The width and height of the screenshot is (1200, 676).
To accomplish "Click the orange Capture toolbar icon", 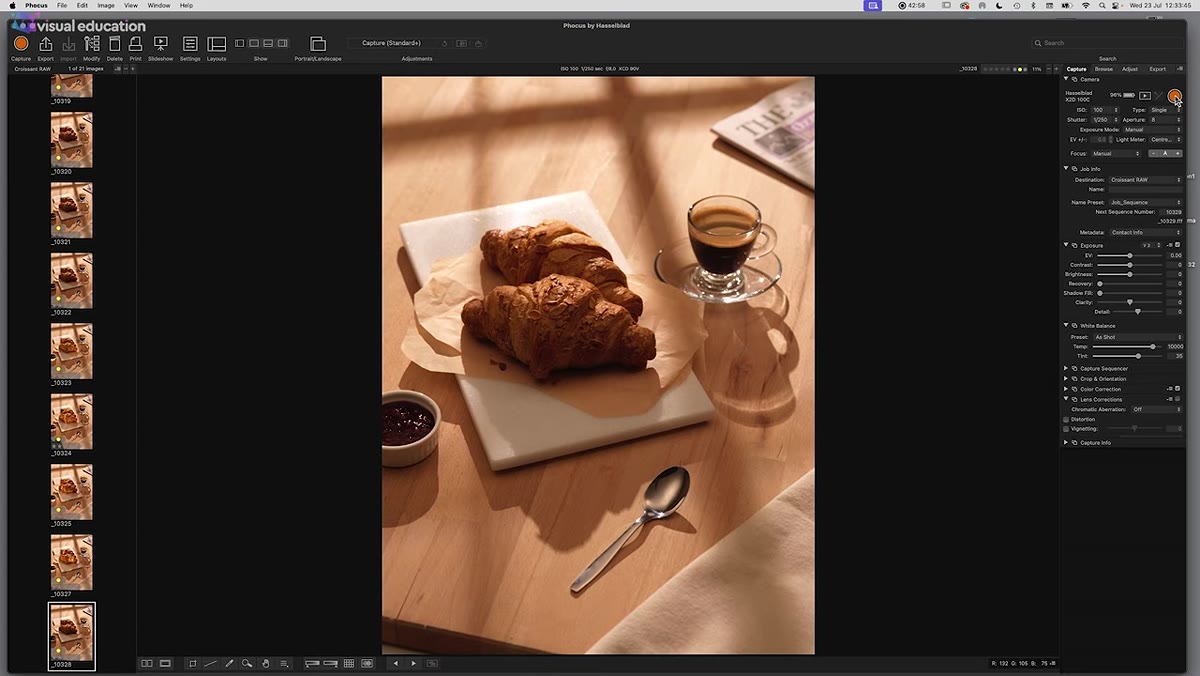I will pyautogui.click(x=21, y=44).
